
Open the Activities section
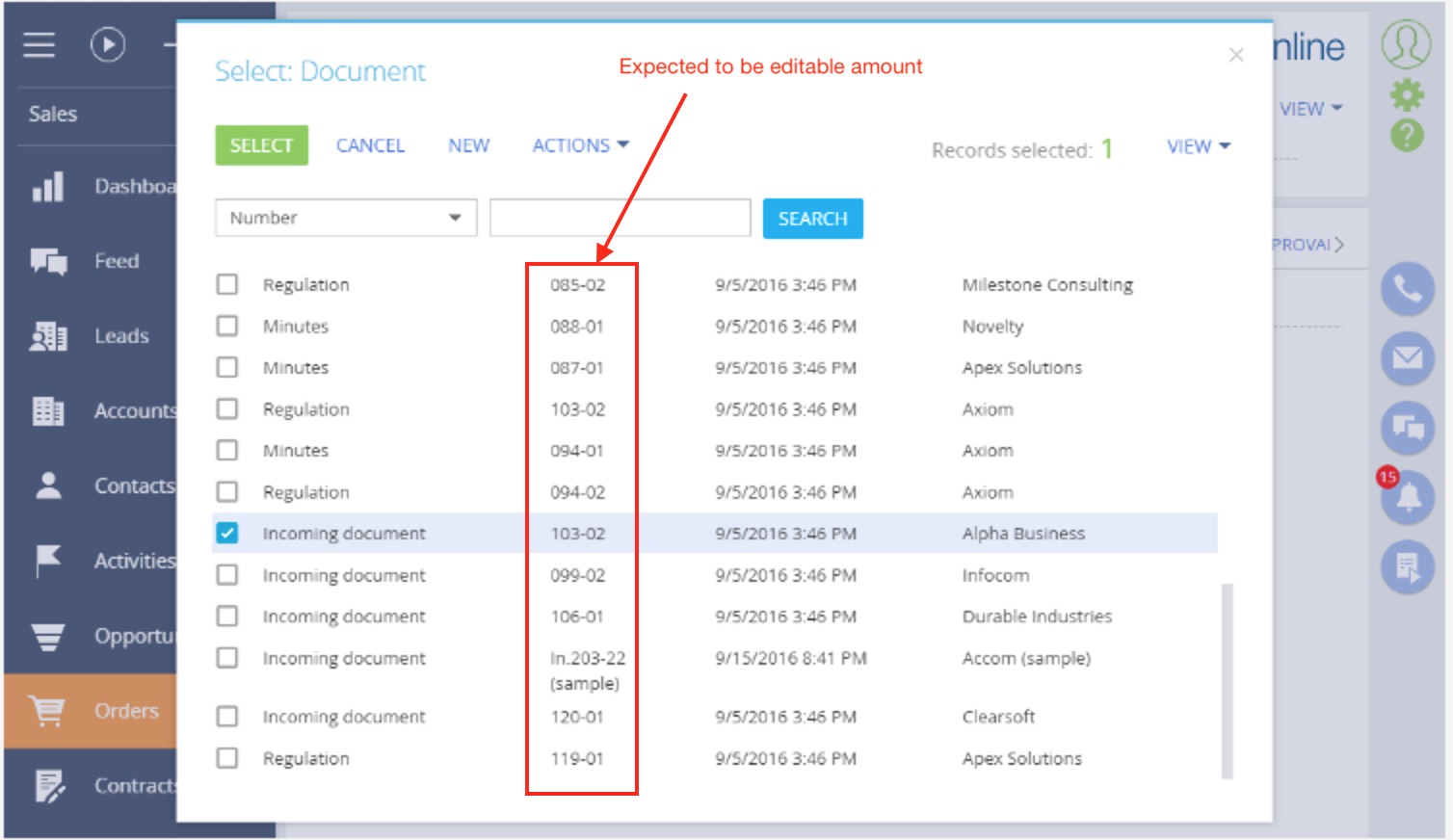click(135, 561)
